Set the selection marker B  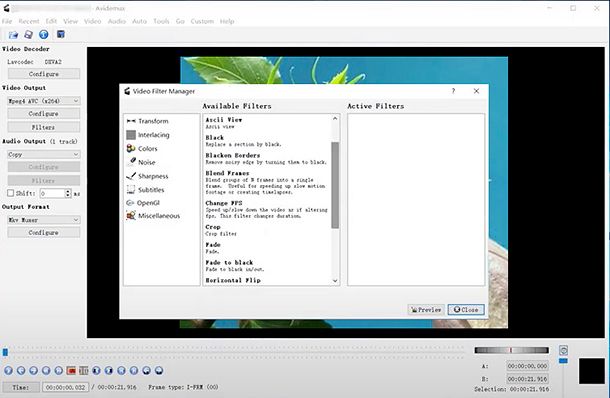tap(84, 370)
